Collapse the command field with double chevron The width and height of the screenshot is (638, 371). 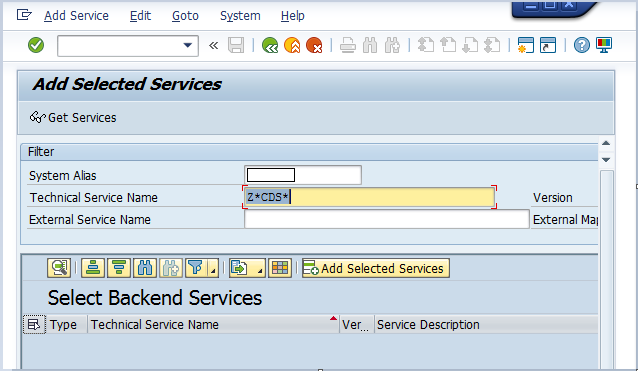(214, 45)
